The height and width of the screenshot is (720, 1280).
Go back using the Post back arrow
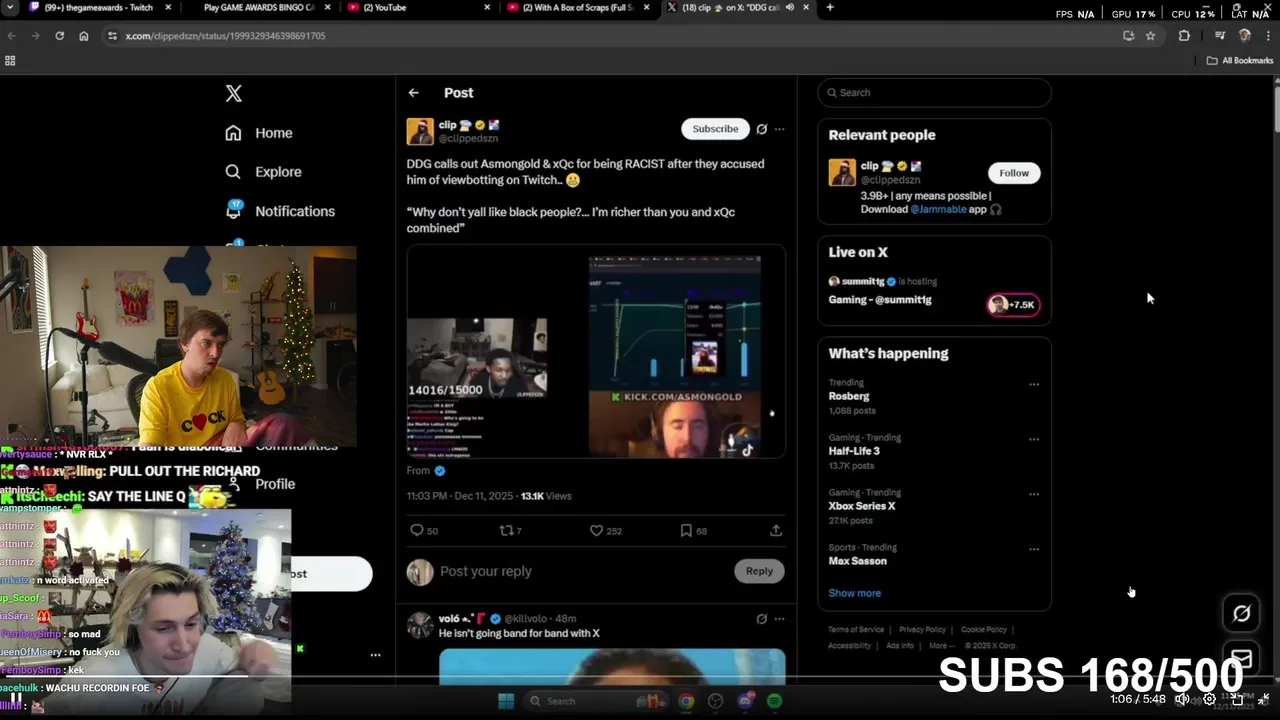tap(413, 92)
